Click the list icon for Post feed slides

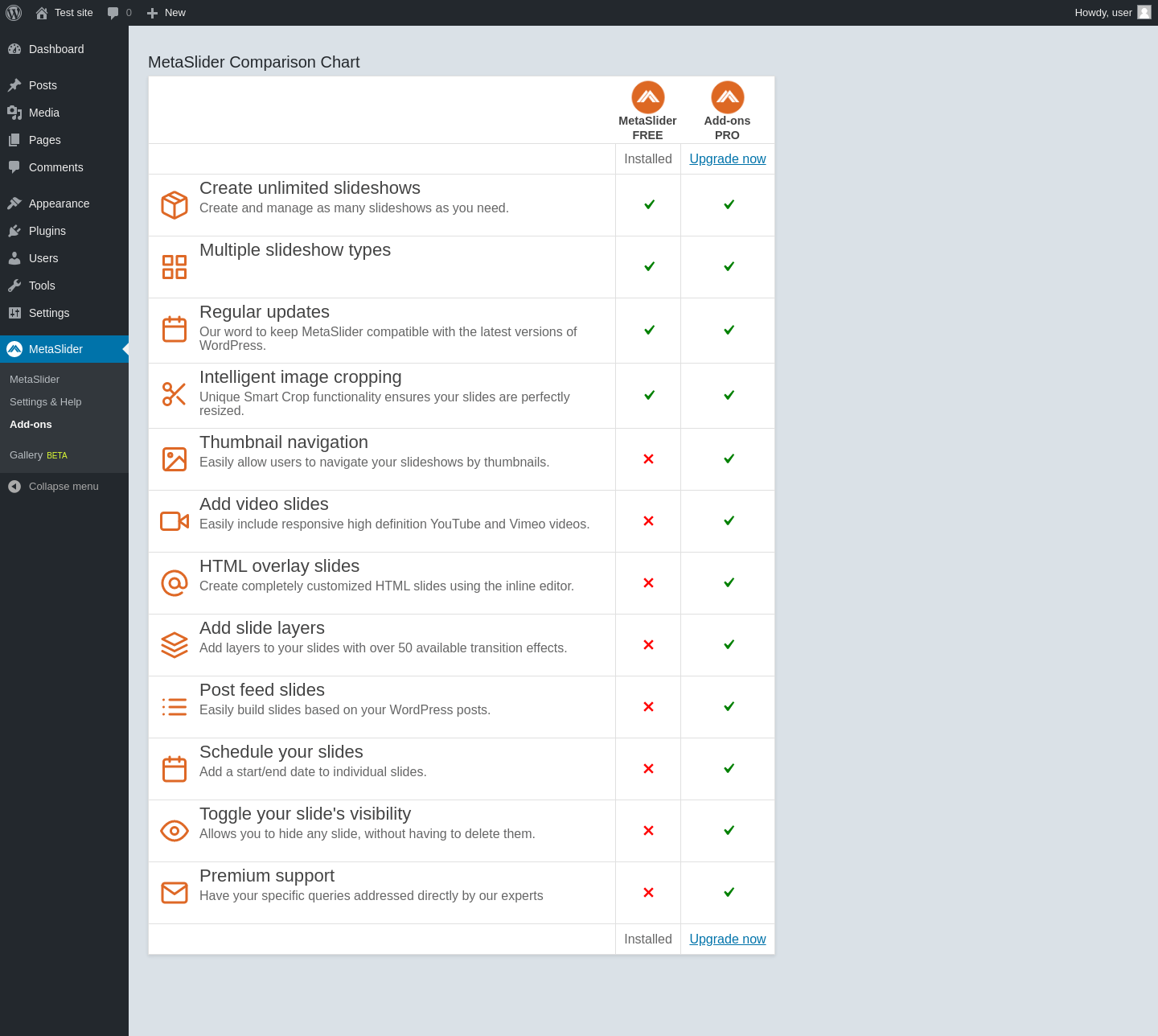(x=175, y=707)
